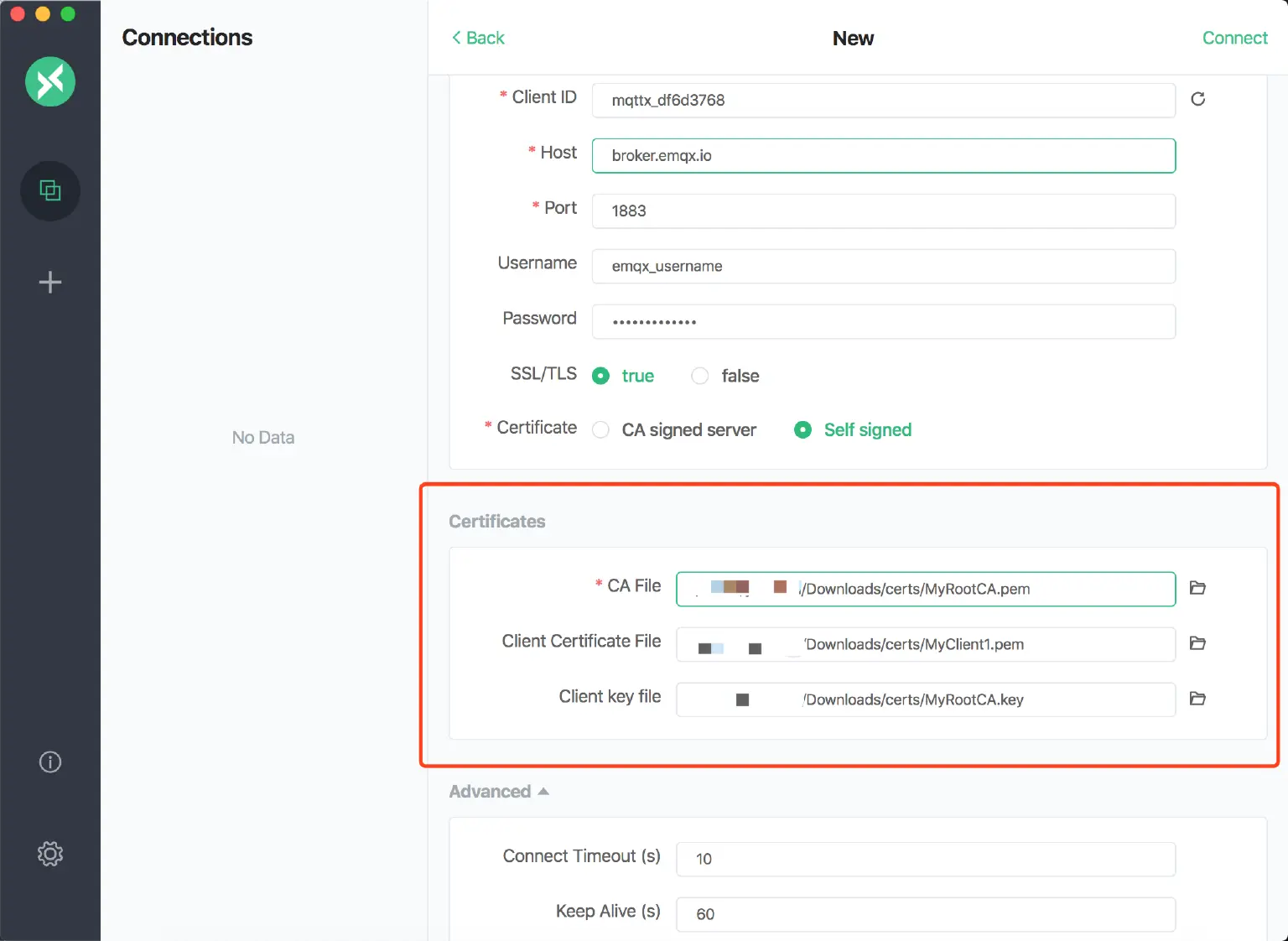
Task: Browse for Client Certificate File folder icon
Action: coord(1197,643)
